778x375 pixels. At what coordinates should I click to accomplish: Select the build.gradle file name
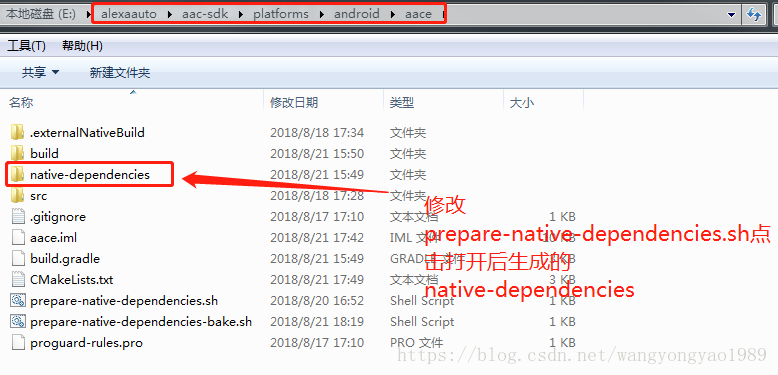coord(65,258)
